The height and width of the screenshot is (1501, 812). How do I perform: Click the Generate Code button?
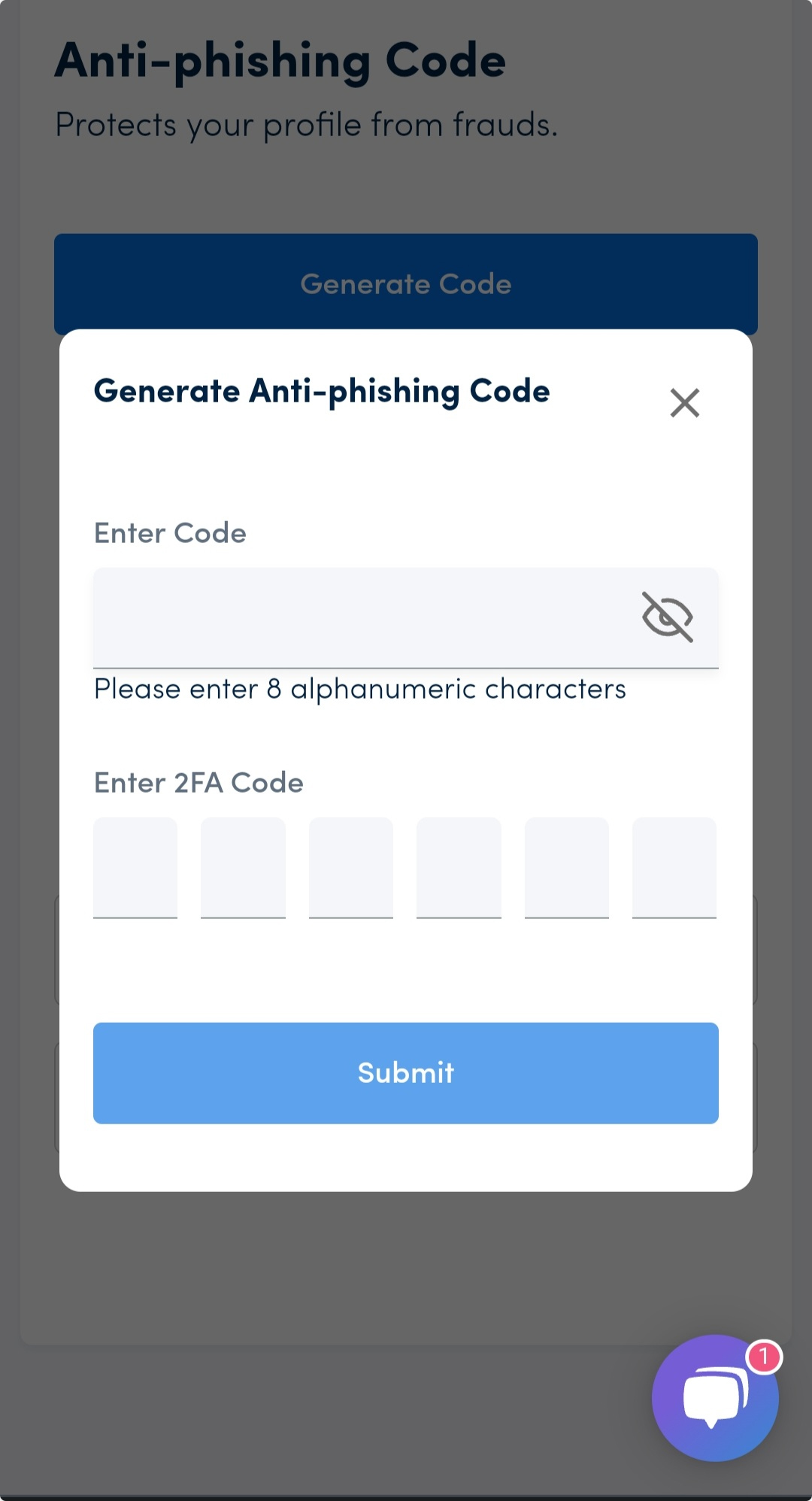tap(406, 284)
